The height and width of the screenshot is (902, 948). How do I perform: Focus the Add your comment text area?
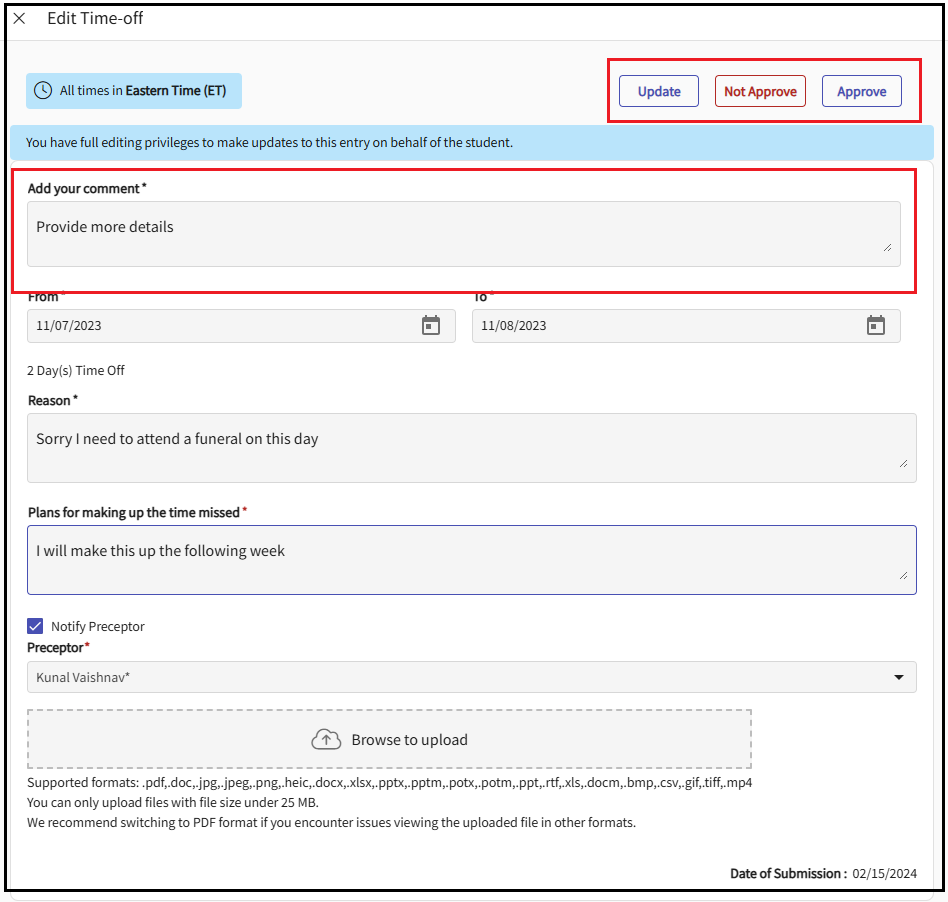click(x=450, y=233)
